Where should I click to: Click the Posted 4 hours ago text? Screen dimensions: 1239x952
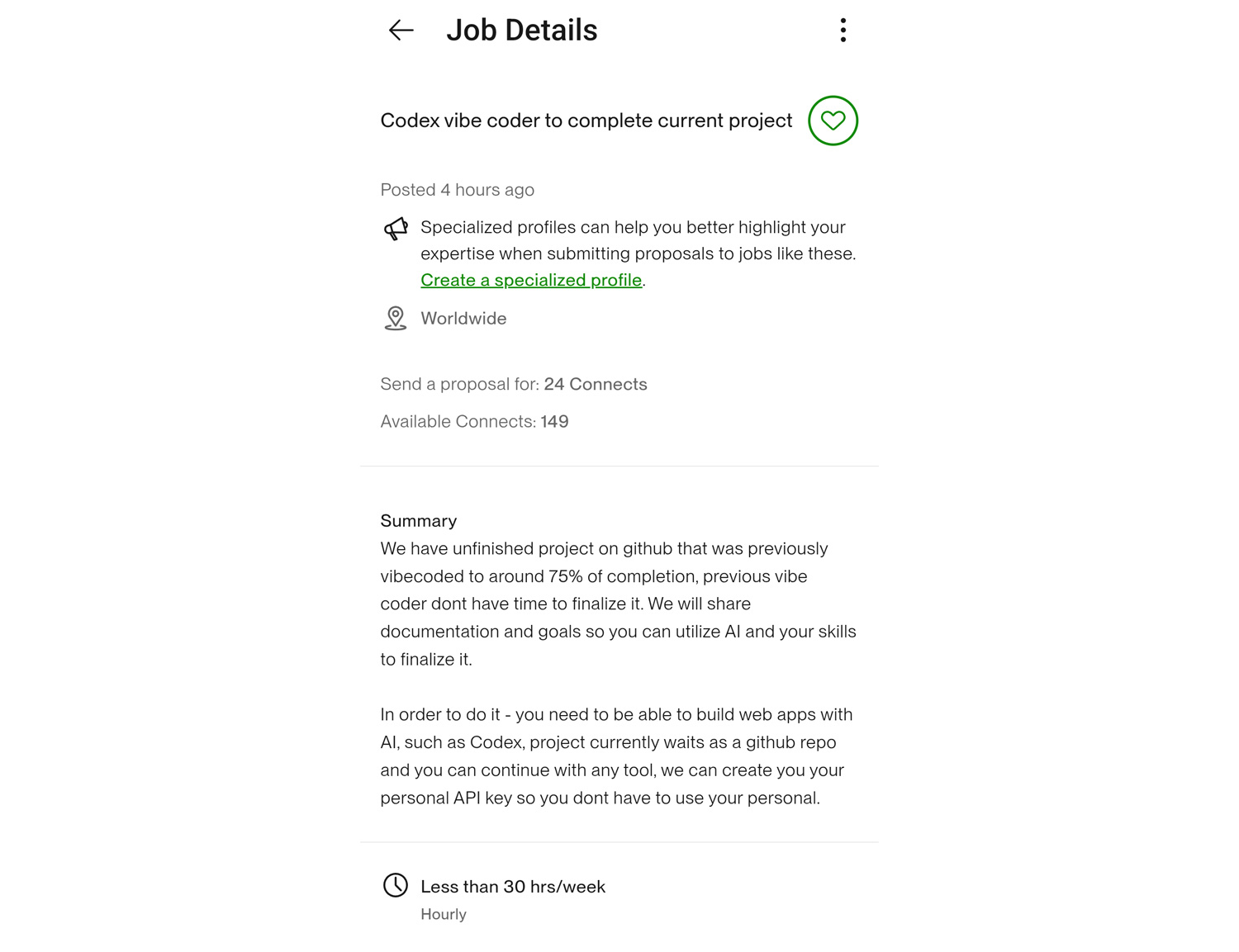(457, 190)
